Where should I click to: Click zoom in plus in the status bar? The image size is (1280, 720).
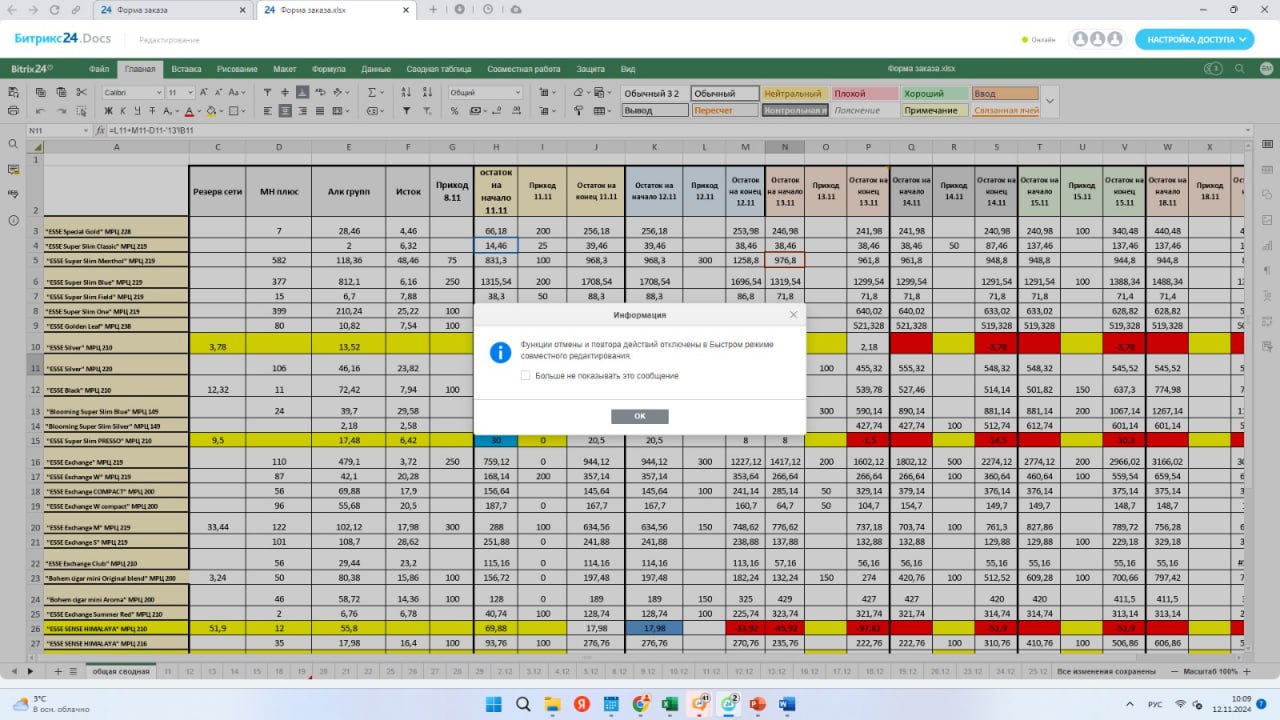tap(1245, 671)
